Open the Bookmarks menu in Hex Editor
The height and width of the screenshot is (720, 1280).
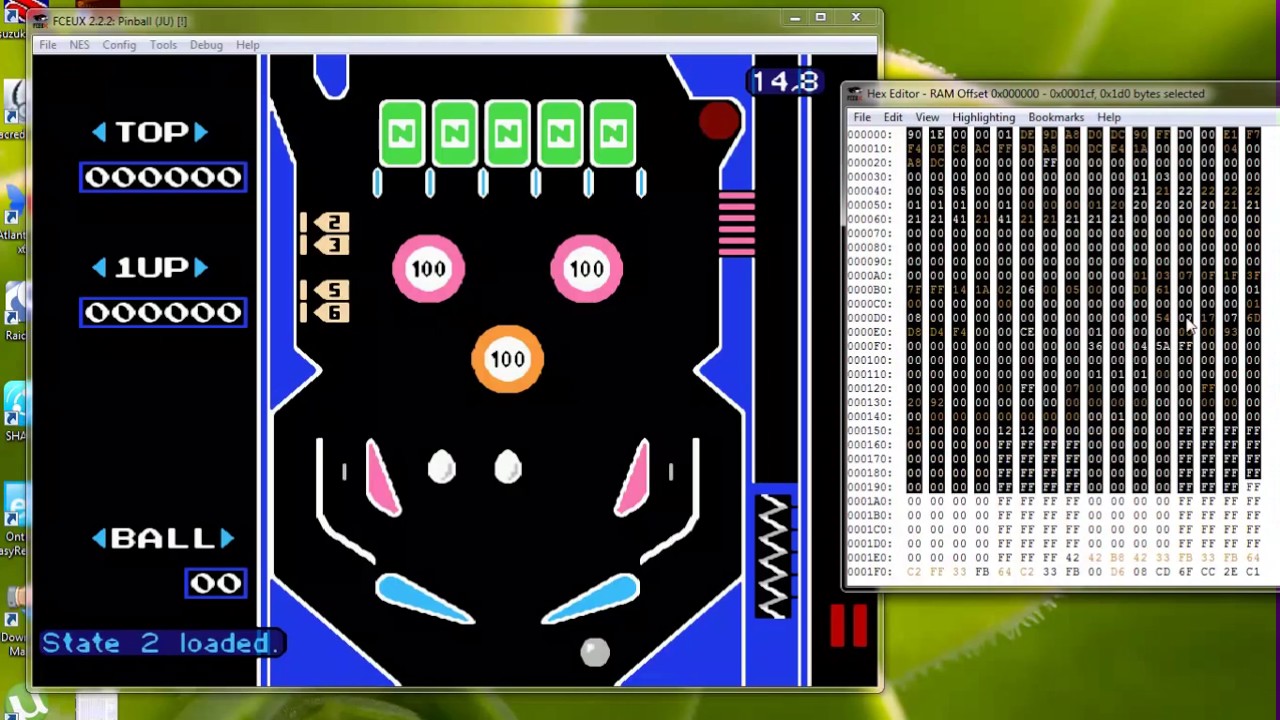pyautogui.click(x=1056, y=117)
